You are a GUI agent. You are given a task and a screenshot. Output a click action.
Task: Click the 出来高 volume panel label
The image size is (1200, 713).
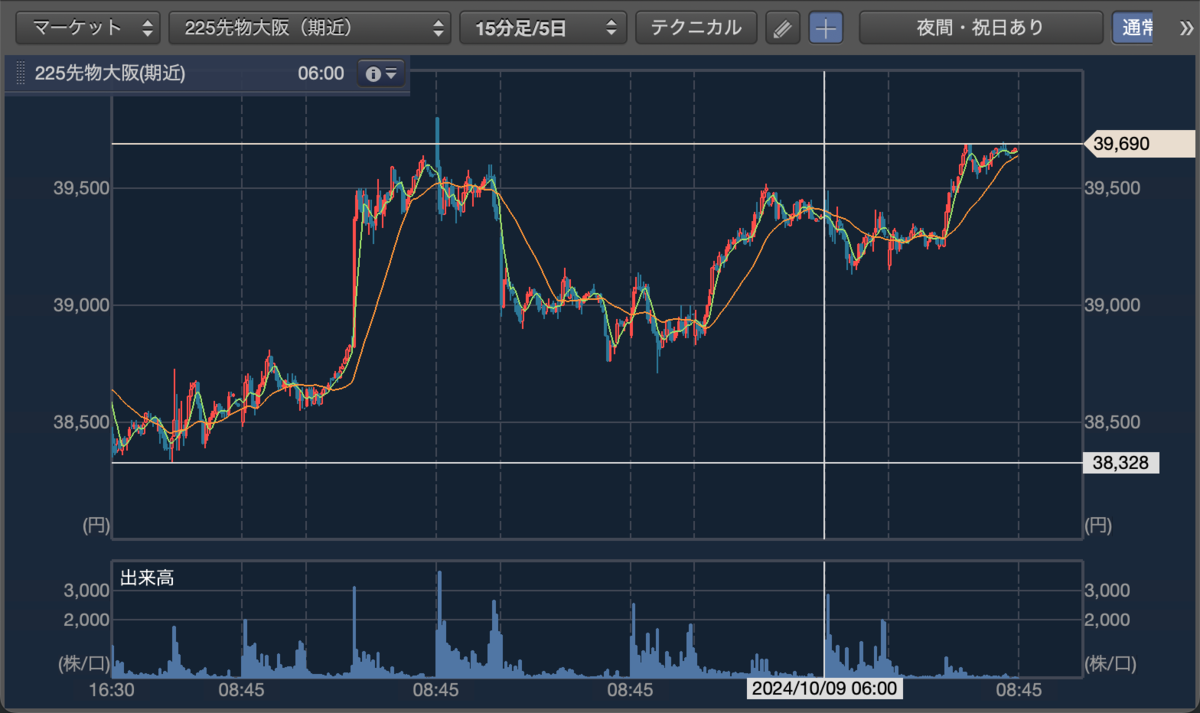(147, 577)
